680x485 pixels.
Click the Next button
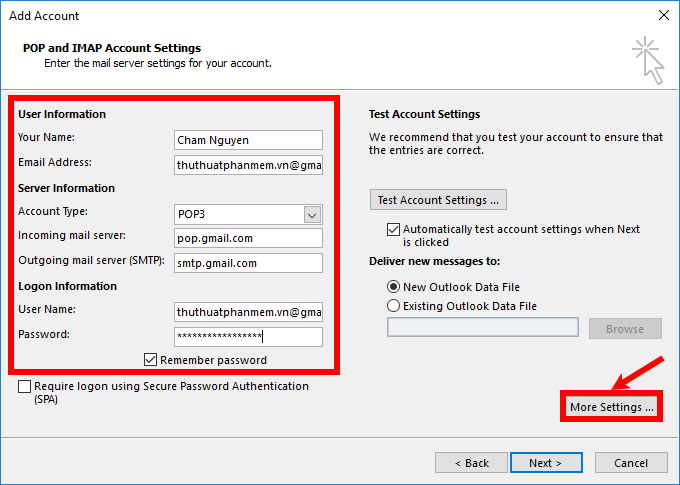546,463
